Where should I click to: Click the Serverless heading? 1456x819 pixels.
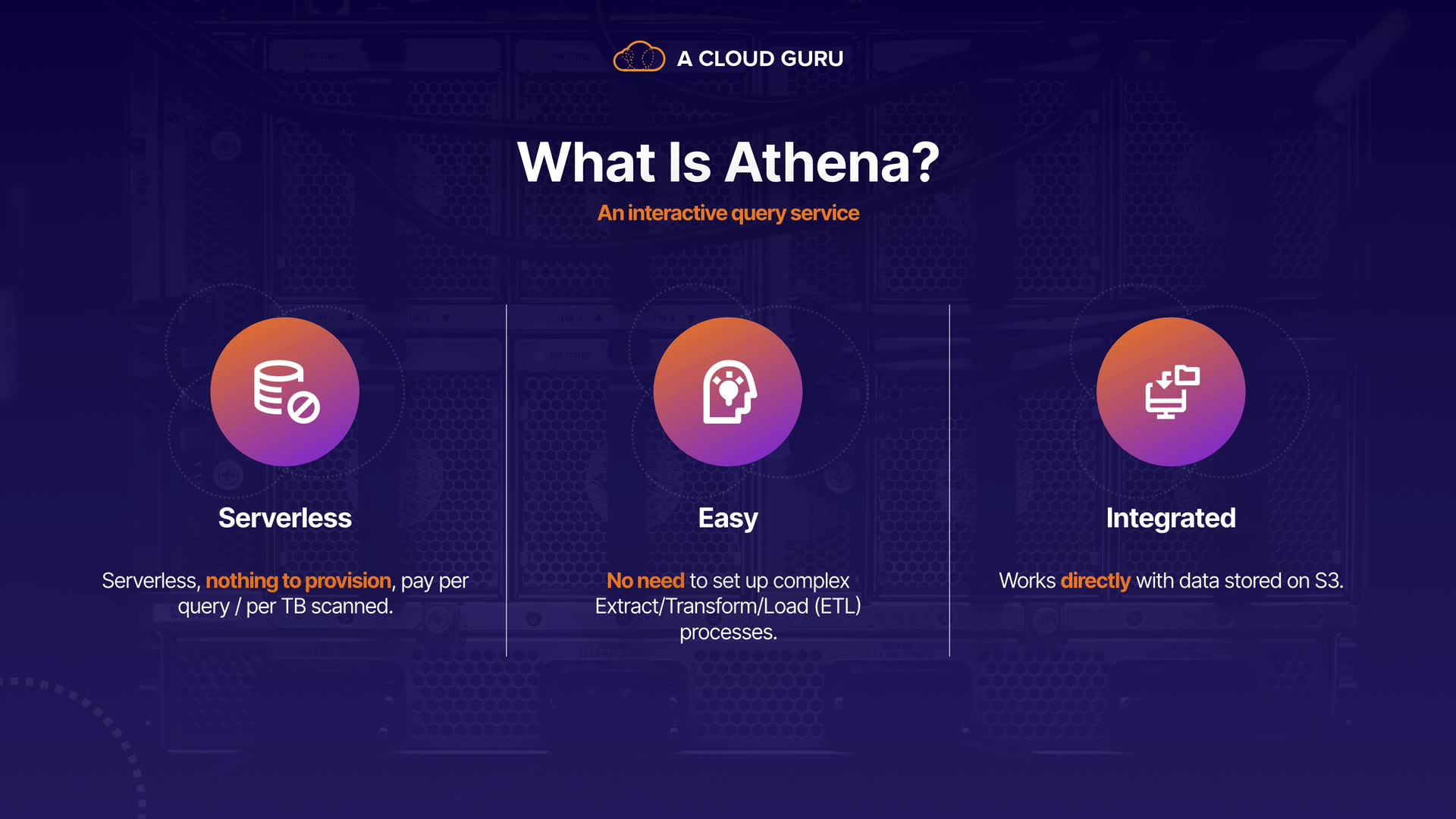tap(285, 518)
